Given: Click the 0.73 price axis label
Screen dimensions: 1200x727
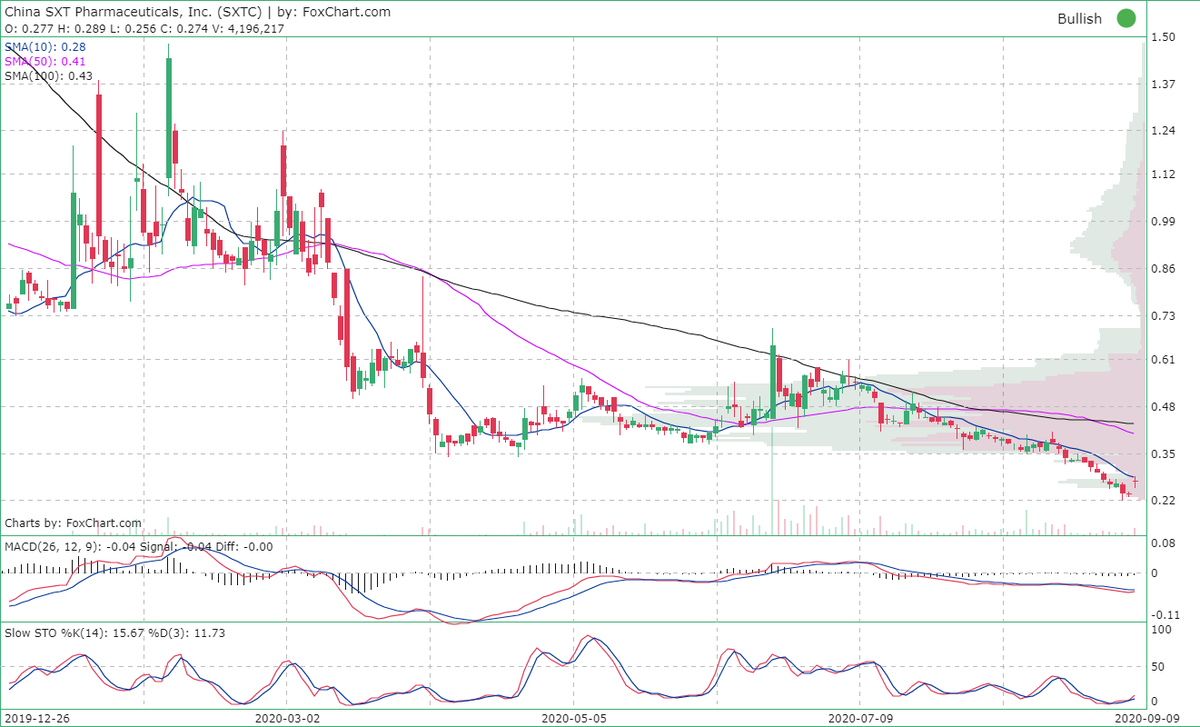Looking at the screenshot, I should tap(1162, 316).
